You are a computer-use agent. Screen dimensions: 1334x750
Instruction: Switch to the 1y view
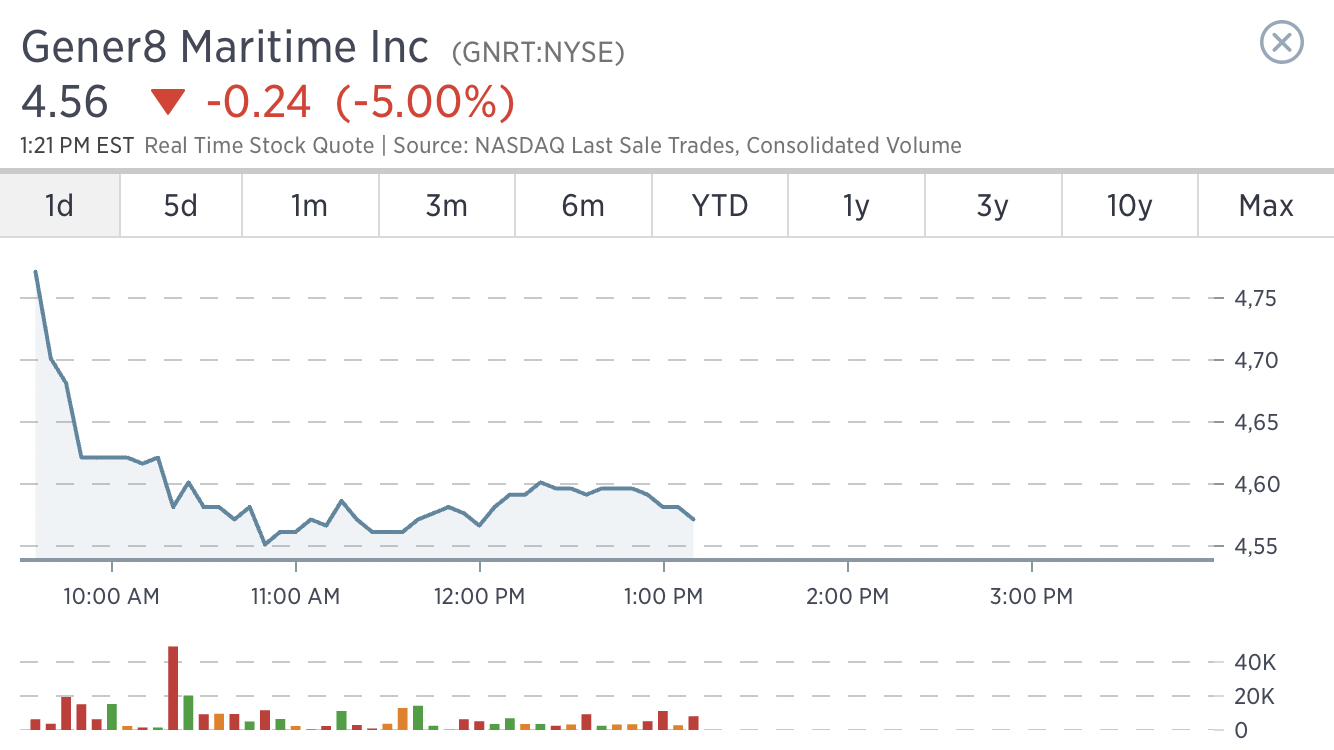coord(856,206)
